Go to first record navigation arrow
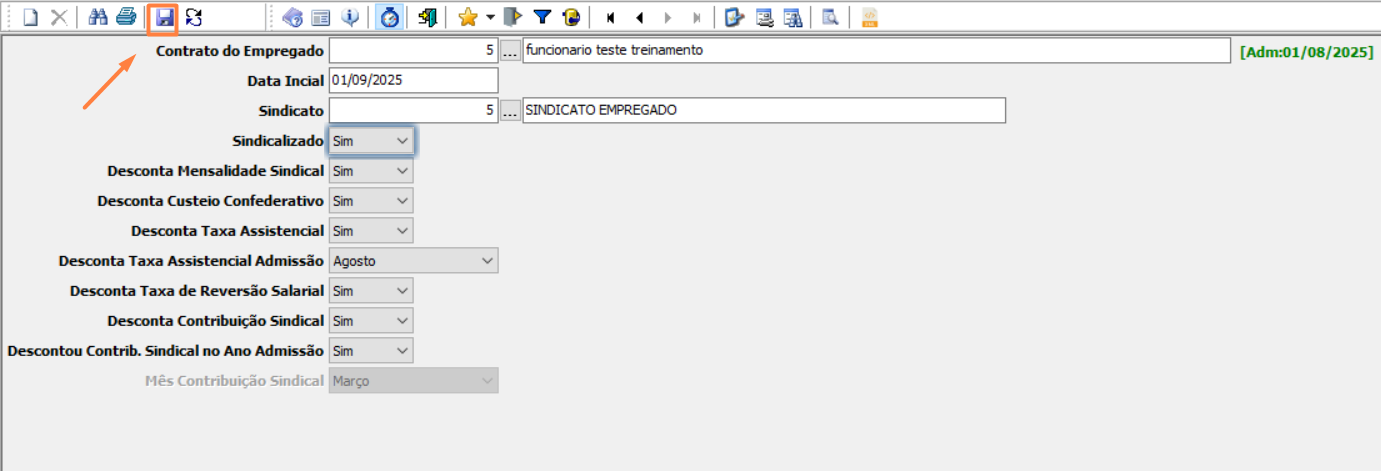 coord(610,17)
